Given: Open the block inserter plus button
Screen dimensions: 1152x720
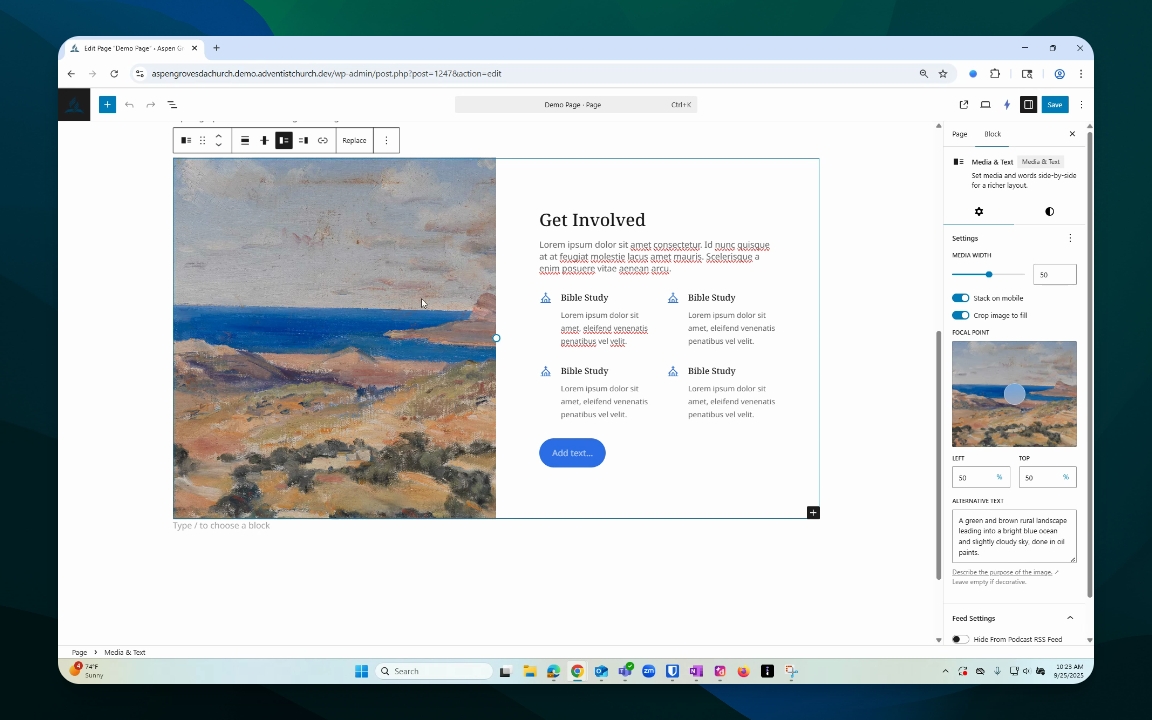Looking at the screenshot, I should [x=107, y=104].
